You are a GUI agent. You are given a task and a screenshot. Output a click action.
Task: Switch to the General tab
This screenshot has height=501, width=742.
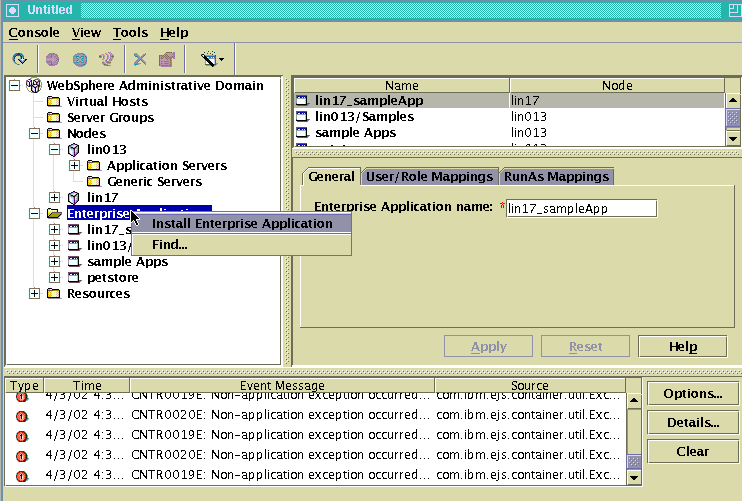331,176
